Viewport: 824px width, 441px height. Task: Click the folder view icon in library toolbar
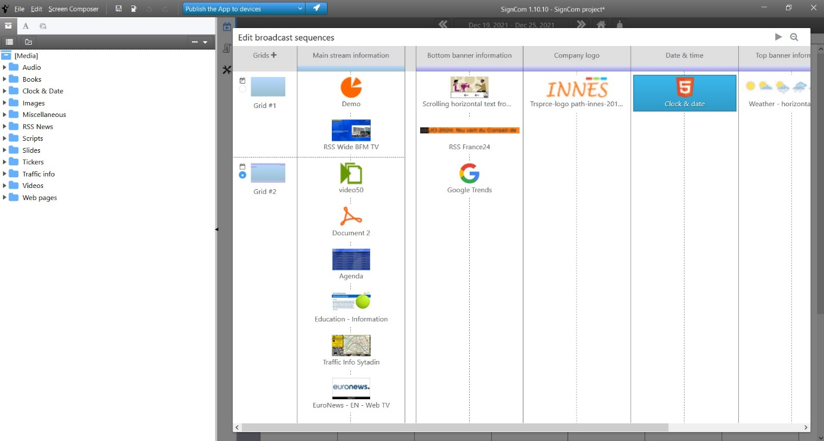pyautogui.click(x=28, y=42)
